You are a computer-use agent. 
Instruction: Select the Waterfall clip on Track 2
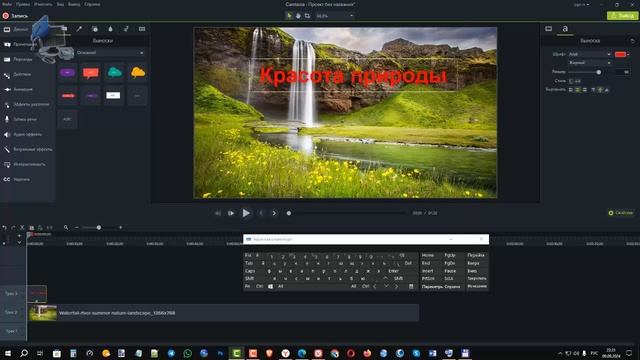point(223,313)
